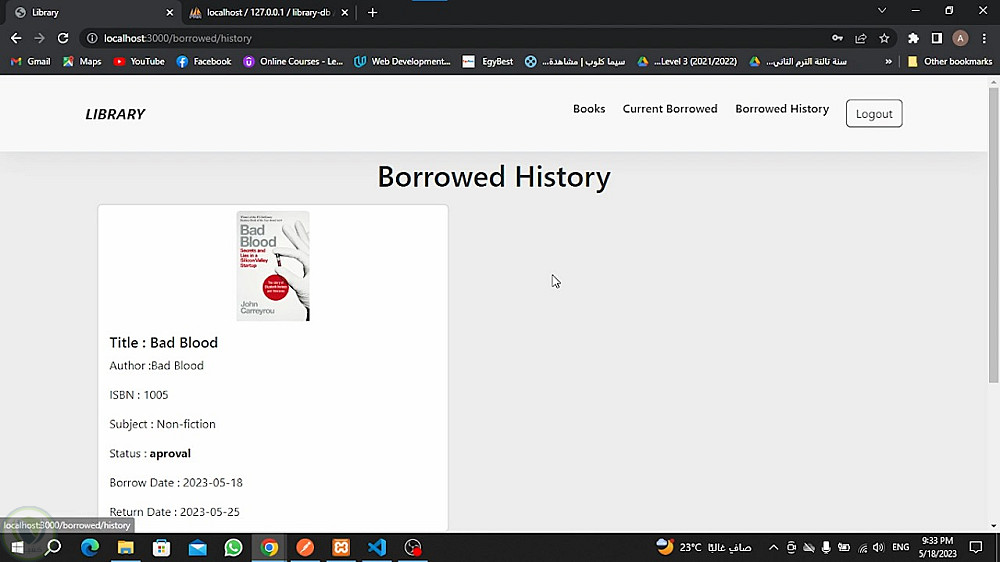The image size is (1000, 562).
Task: Open the Current Borrowed page
Action: tap(670, 109)
